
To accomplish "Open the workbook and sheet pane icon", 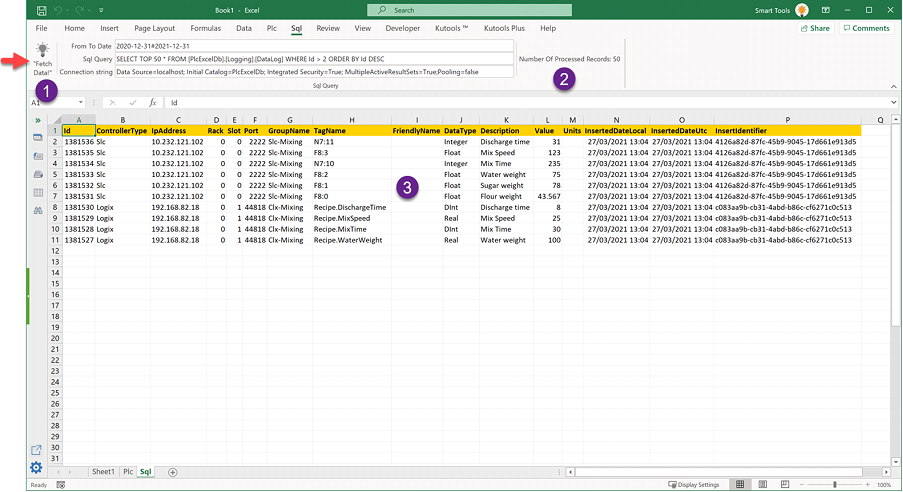I will (x=38, y=138).
